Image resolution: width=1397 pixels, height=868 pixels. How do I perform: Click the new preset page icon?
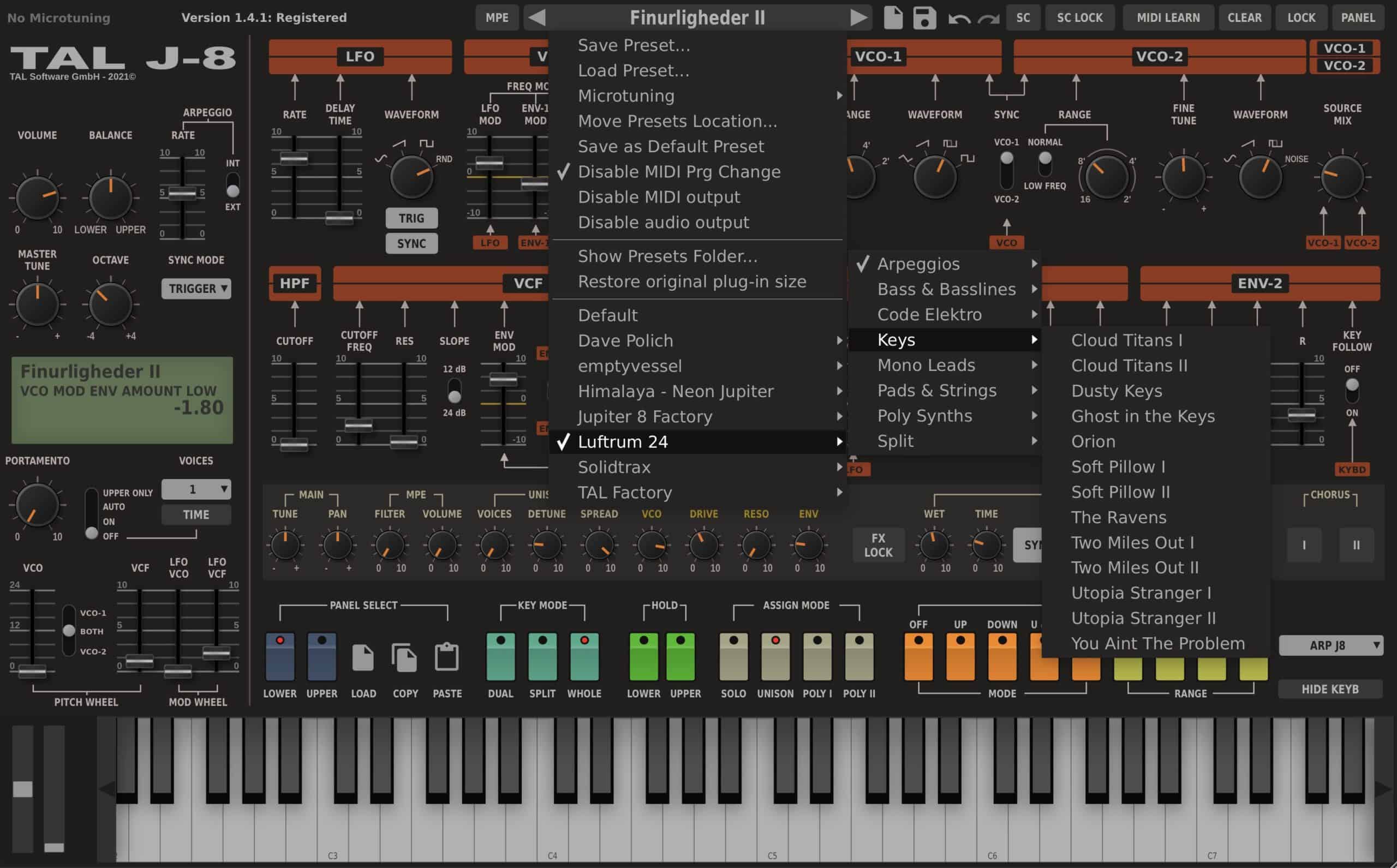893,17
